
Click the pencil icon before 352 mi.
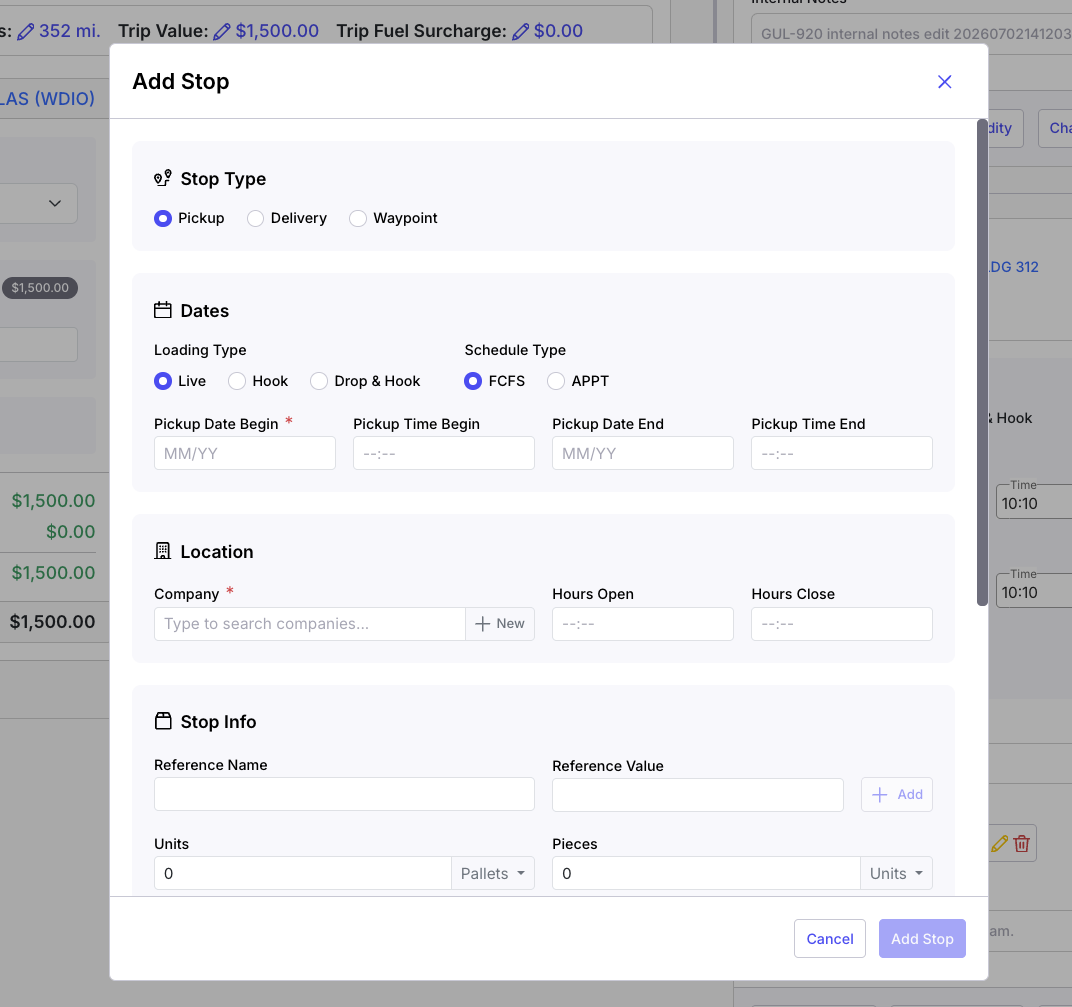[25, 31]
